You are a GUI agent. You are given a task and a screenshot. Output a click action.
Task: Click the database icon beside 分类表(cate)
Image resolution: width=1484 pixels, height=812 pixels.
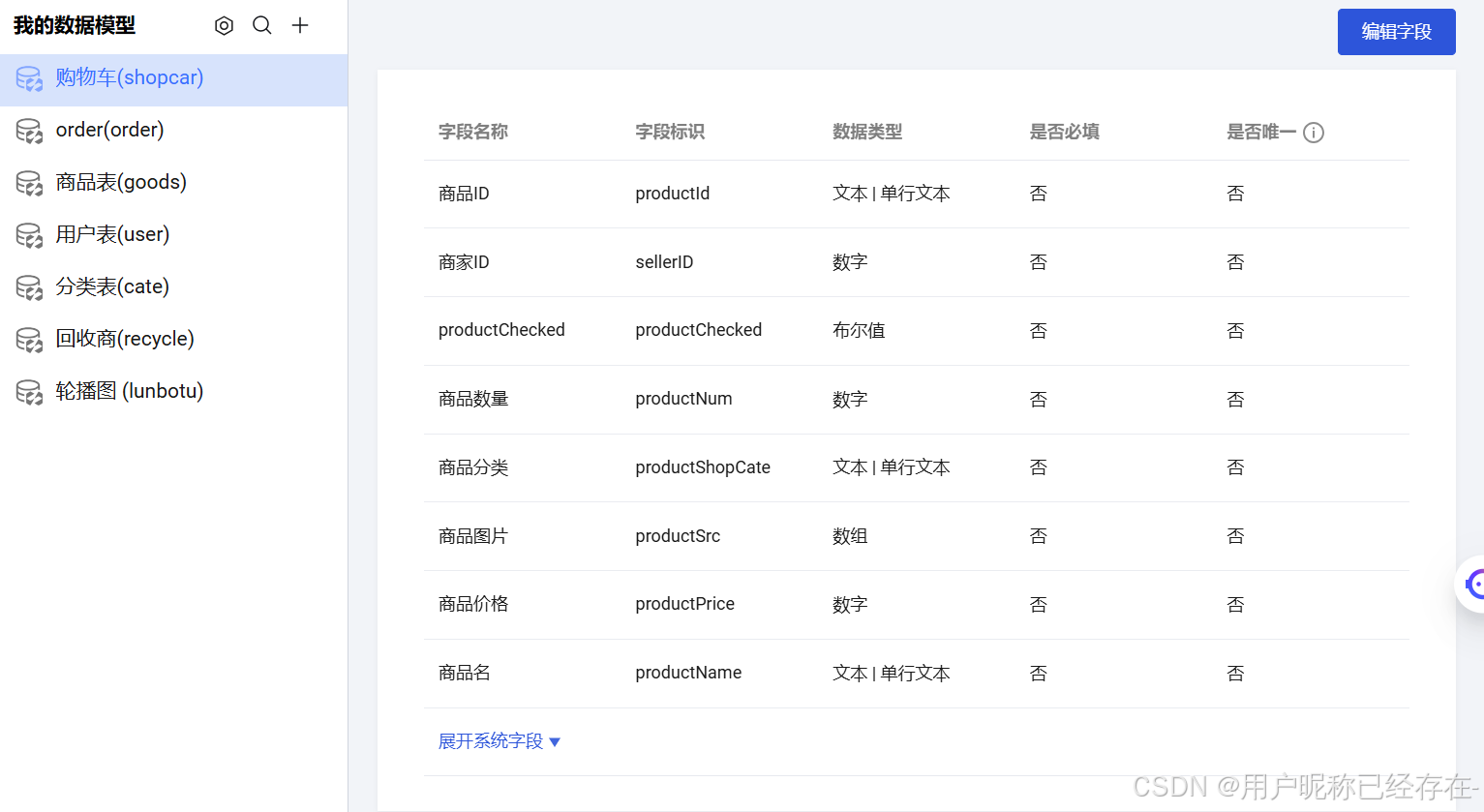click(29, 287)
